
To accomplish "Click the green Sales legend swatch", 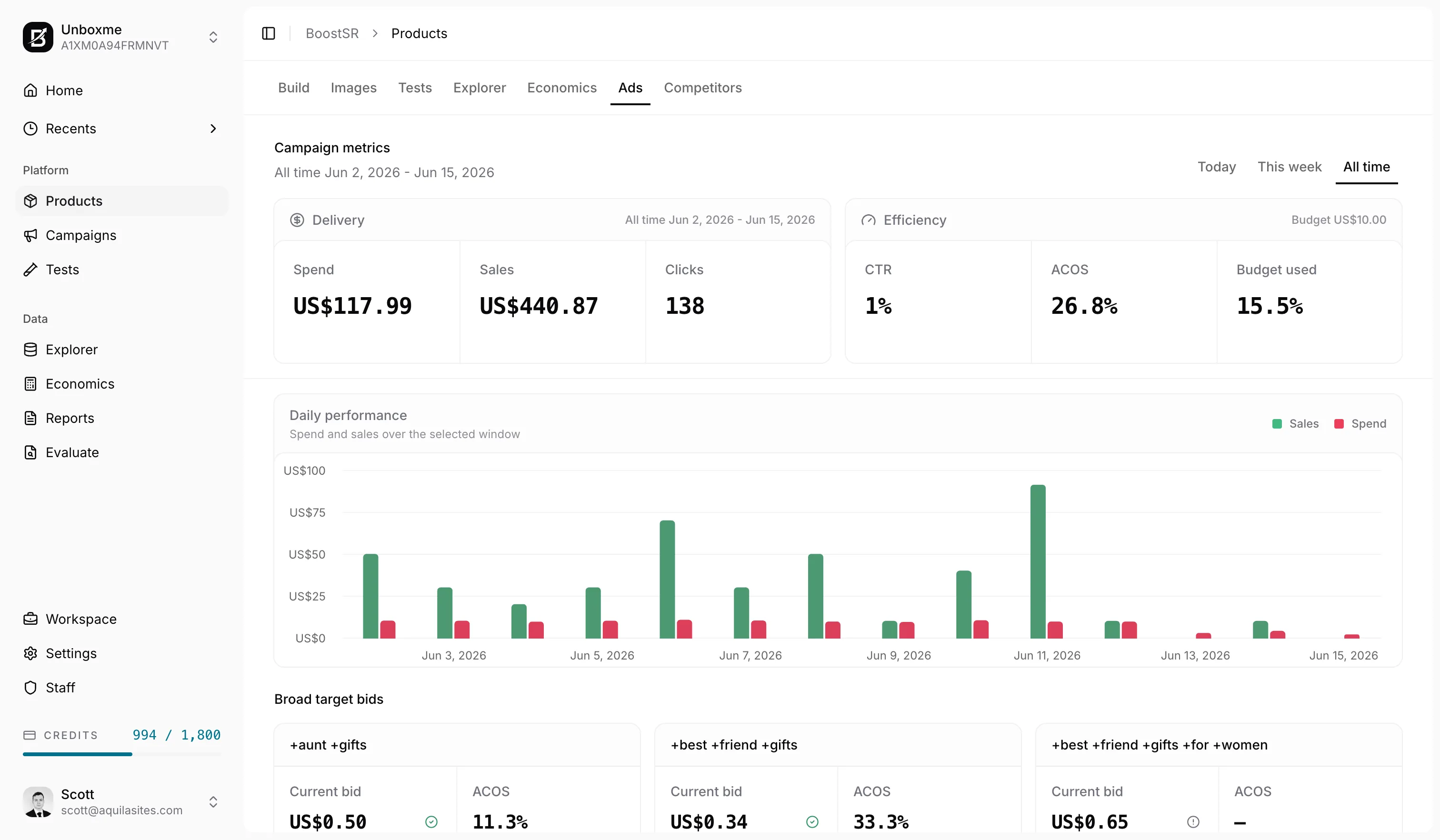I will tap(1277, 424).
